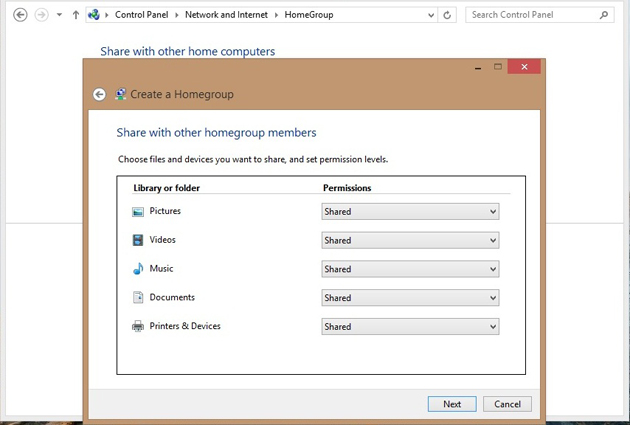Click the Control Panel back arrow
The width and height of the screenshot is (630, 425).
(x=20, y=15)
